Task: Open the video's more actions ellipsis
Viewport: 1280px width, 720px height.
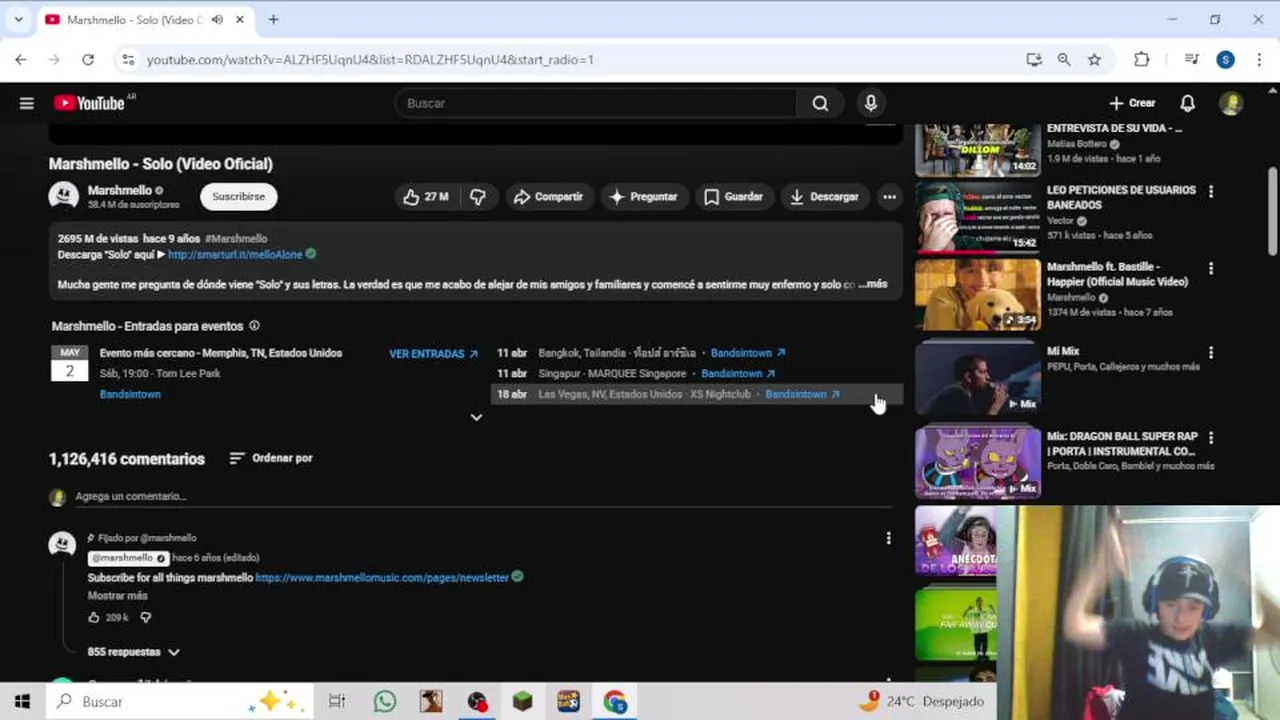Action: (x=889, y=197)
